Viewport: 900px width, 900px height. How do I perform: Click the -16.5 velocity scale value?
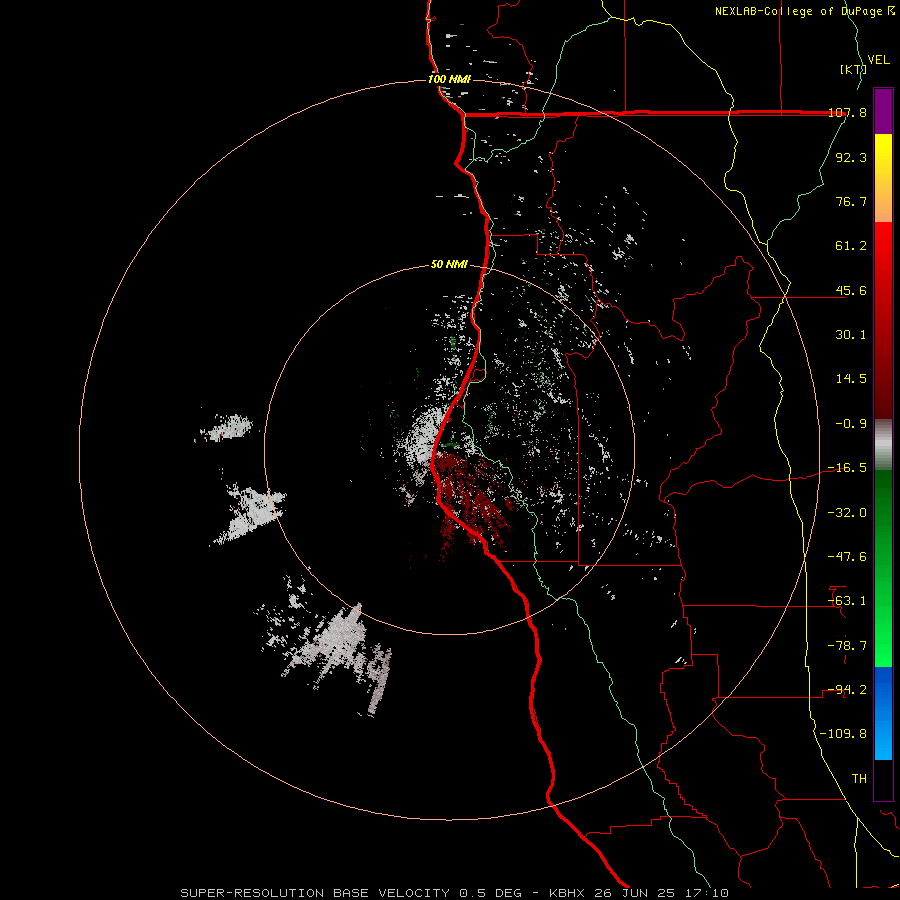pos(848,468)
